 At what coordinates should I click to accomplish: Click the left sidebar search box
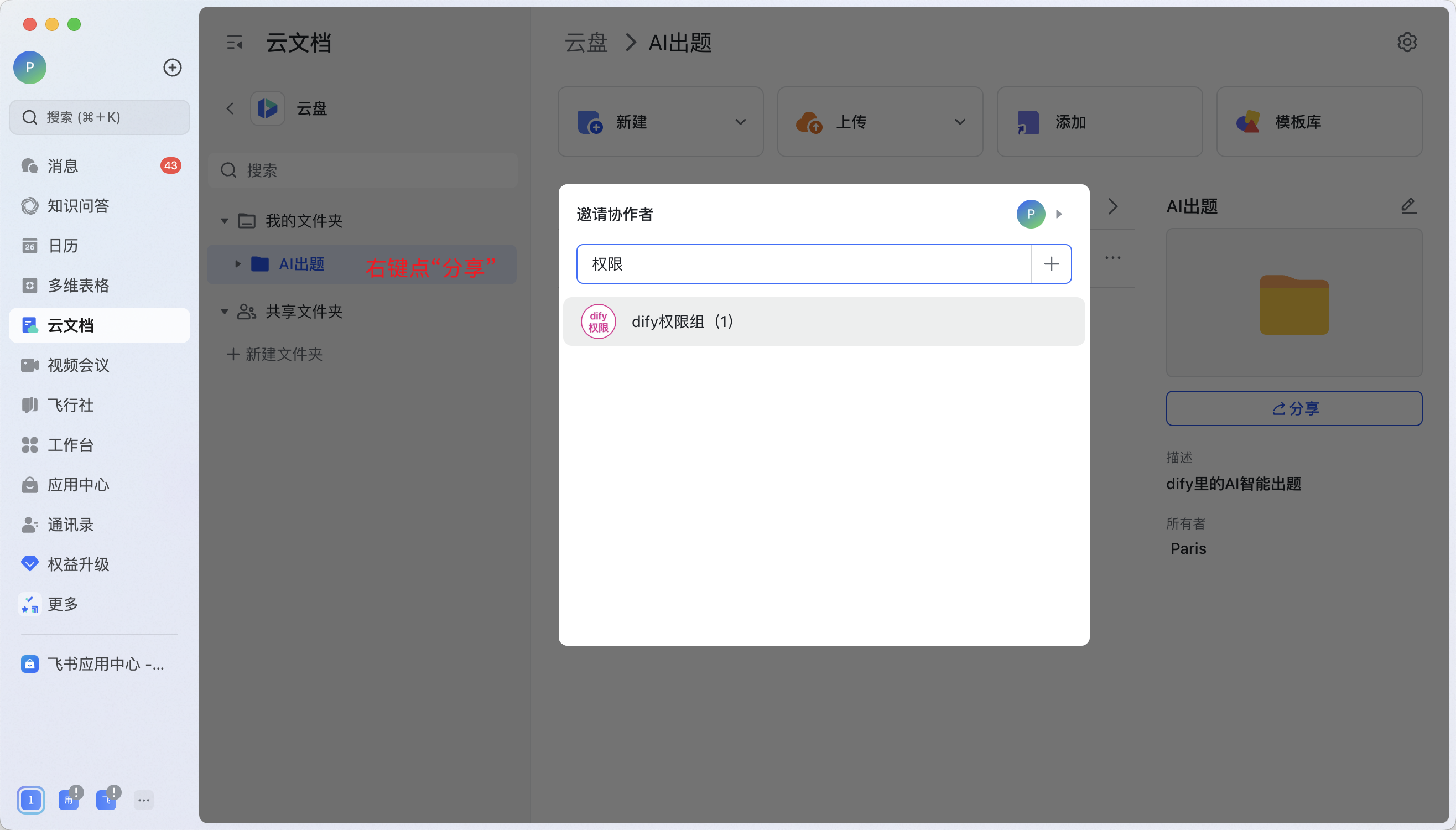pos(100,117)
